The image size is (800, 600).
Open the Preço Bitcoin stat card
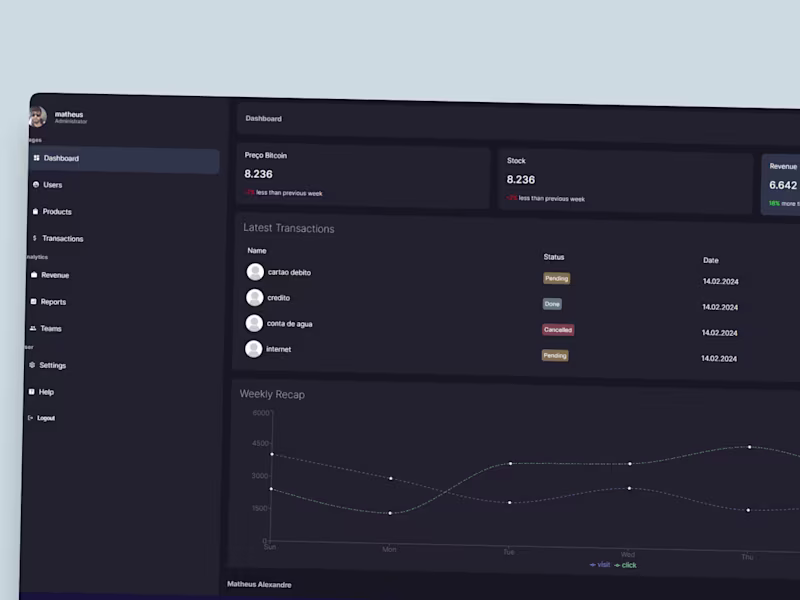[363, 176]
